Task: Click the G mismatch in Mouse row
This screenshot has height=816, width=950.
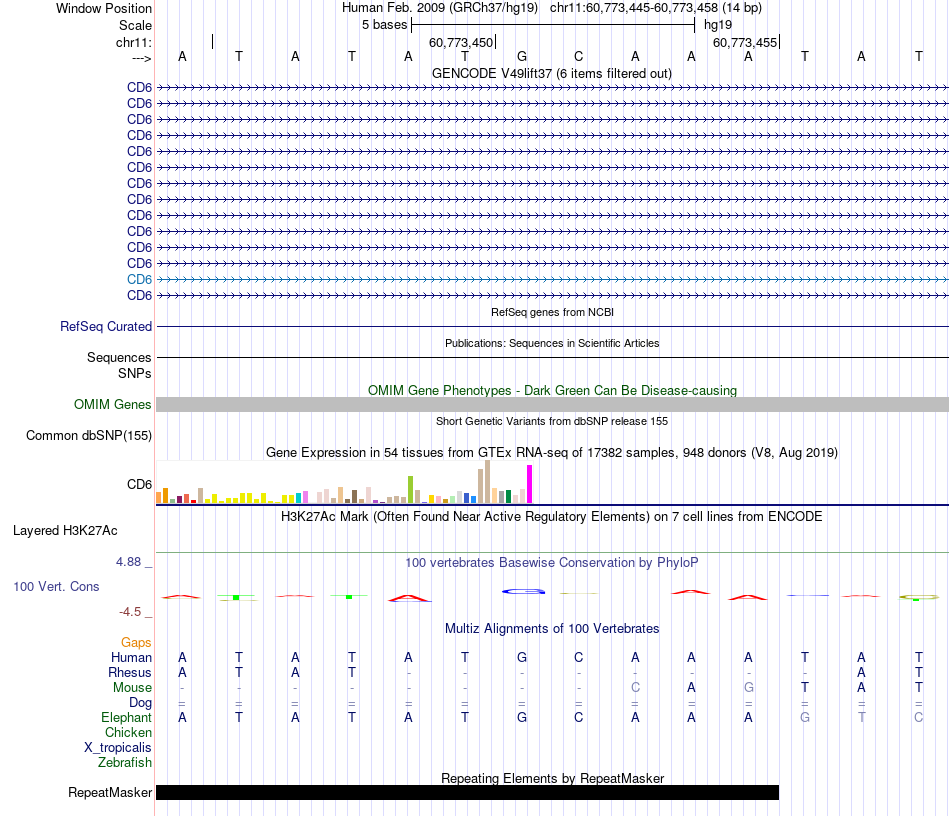Action: click(748, 688)
